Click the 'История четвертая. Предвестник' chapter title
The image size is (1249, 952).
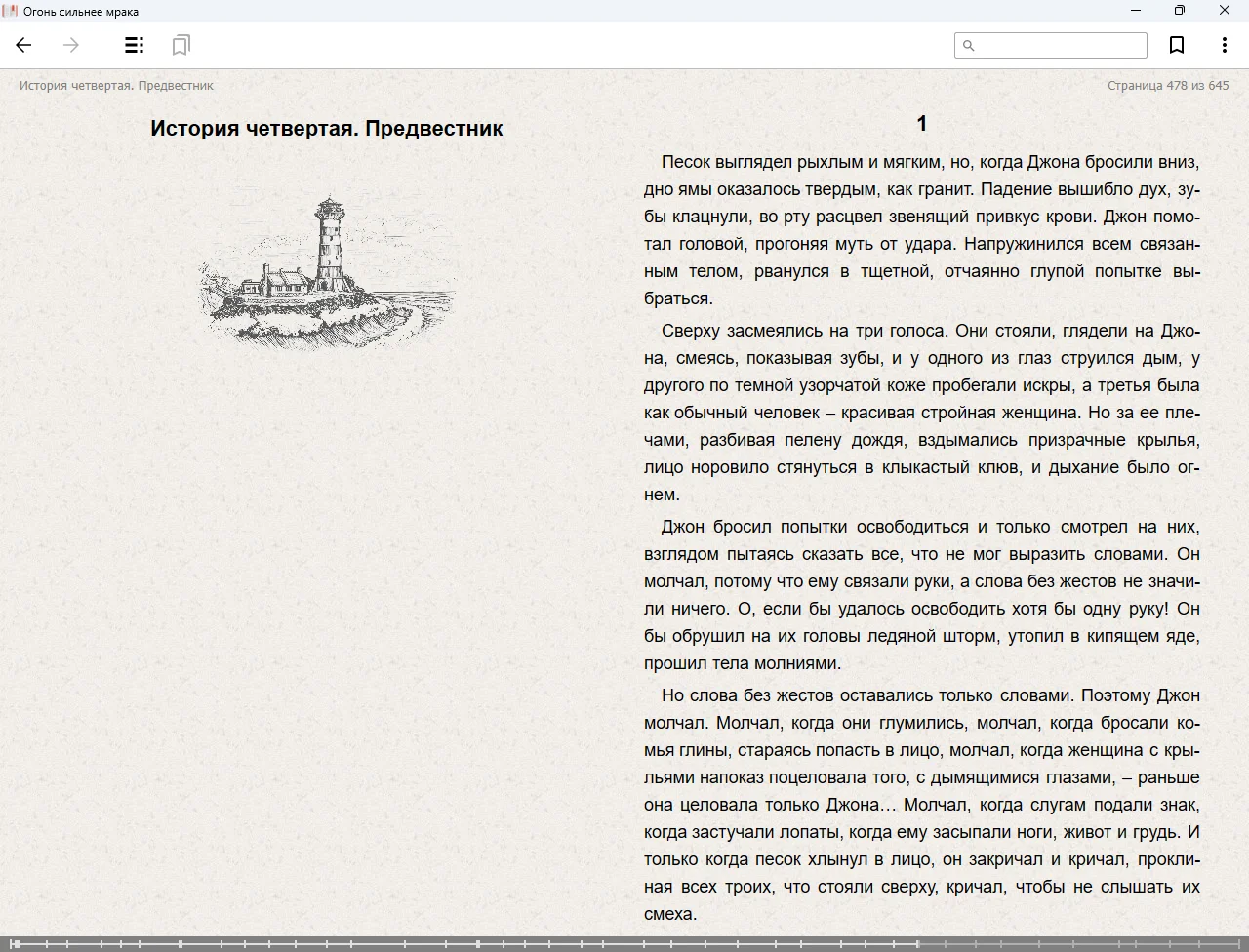tap(327, 128)
